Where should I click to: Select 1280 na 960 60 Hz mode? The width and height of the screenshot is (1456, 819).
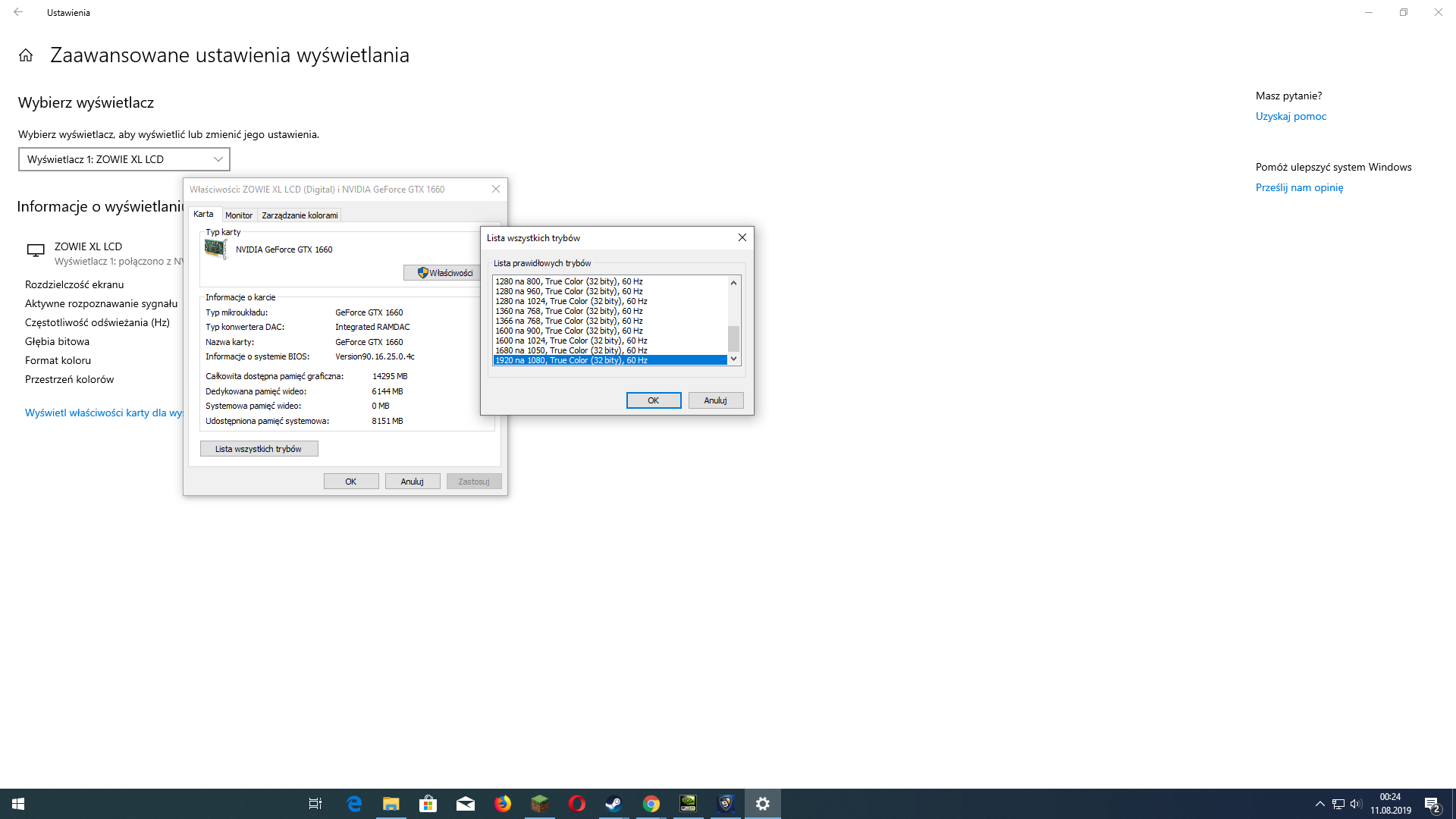[610, 291]
